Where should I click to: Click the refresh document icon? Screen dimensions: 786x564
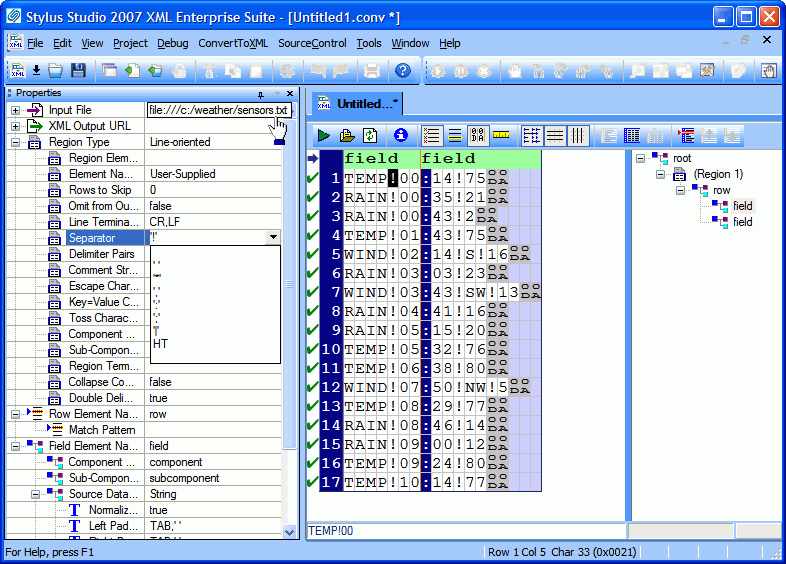370,135
